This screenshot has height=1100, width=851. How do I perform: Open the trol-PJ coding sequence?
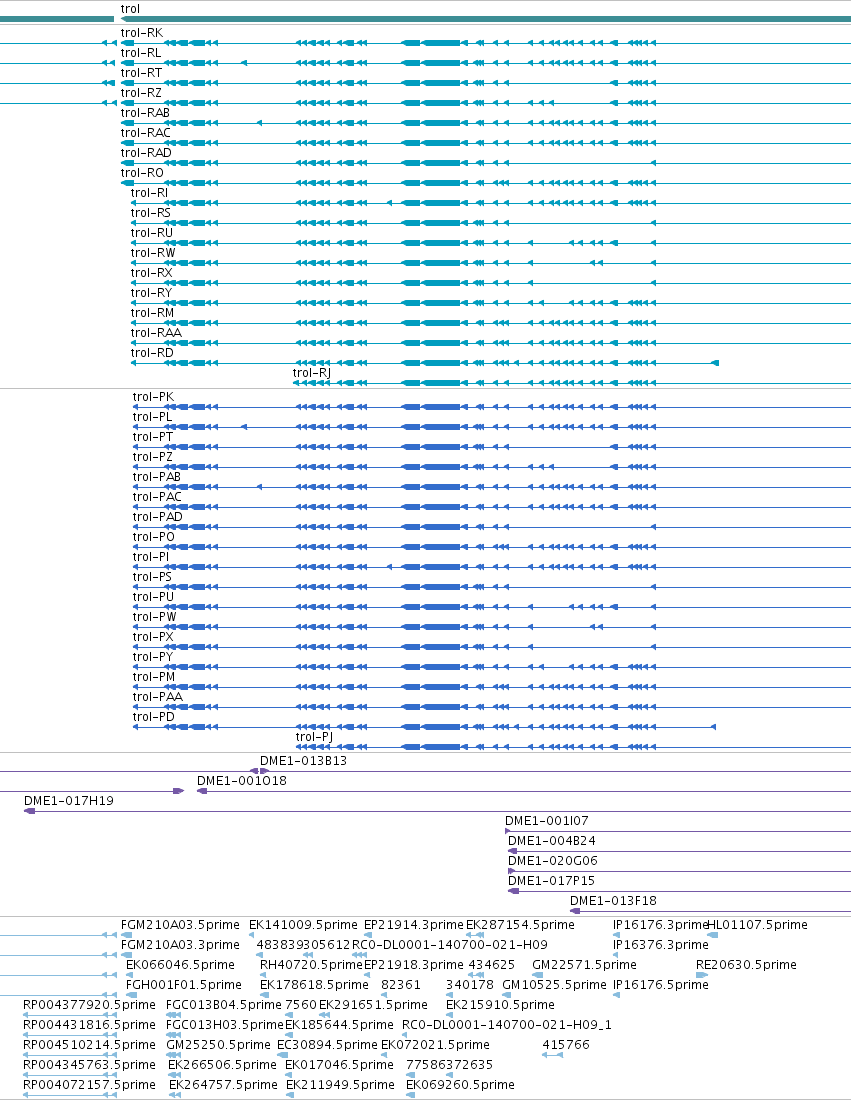pos(314,737)
